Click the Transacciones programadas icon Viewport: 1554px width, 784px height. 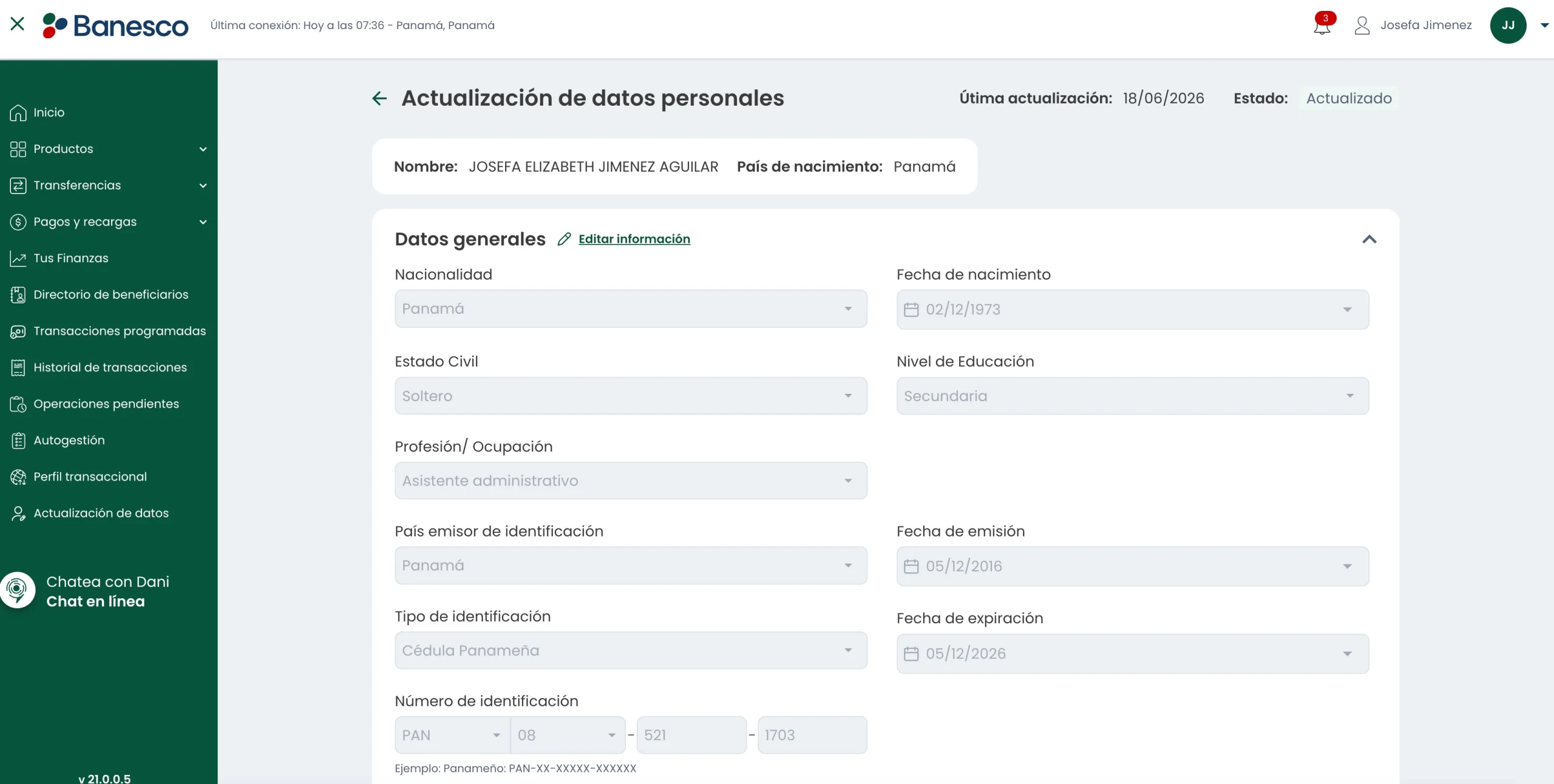pyautogui.click(x=18, y=331)
